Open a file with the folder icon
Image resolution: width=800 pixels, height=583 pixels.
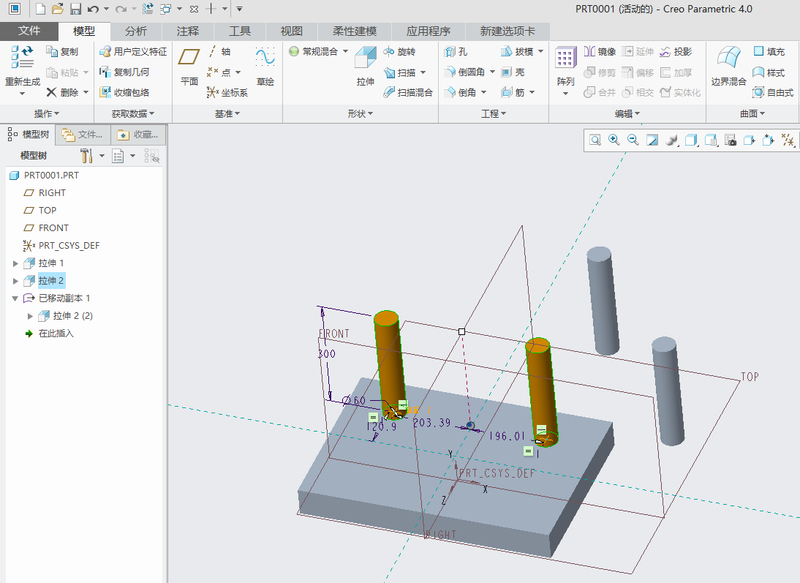click(58, 9)
